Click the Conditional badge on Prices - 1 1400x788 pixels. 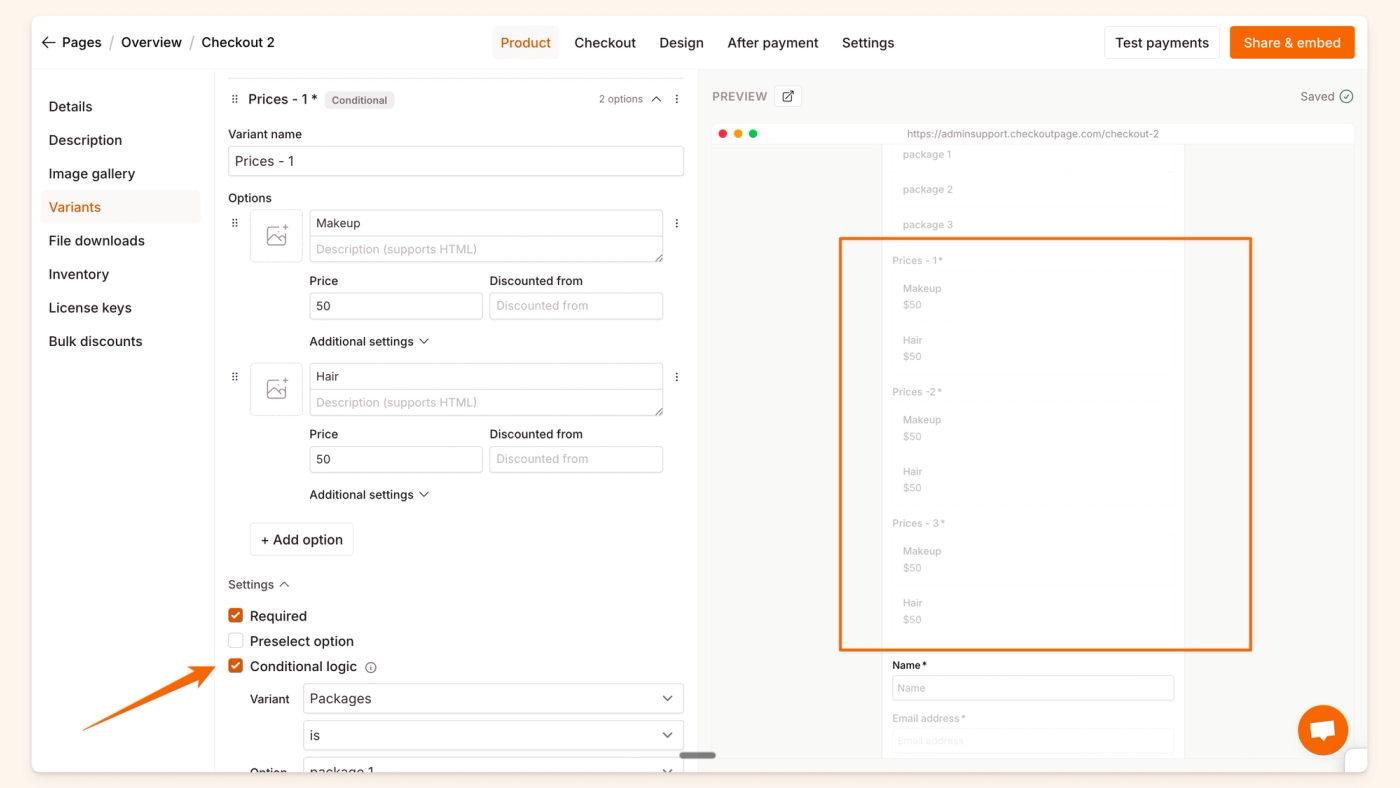pos(359,100)
